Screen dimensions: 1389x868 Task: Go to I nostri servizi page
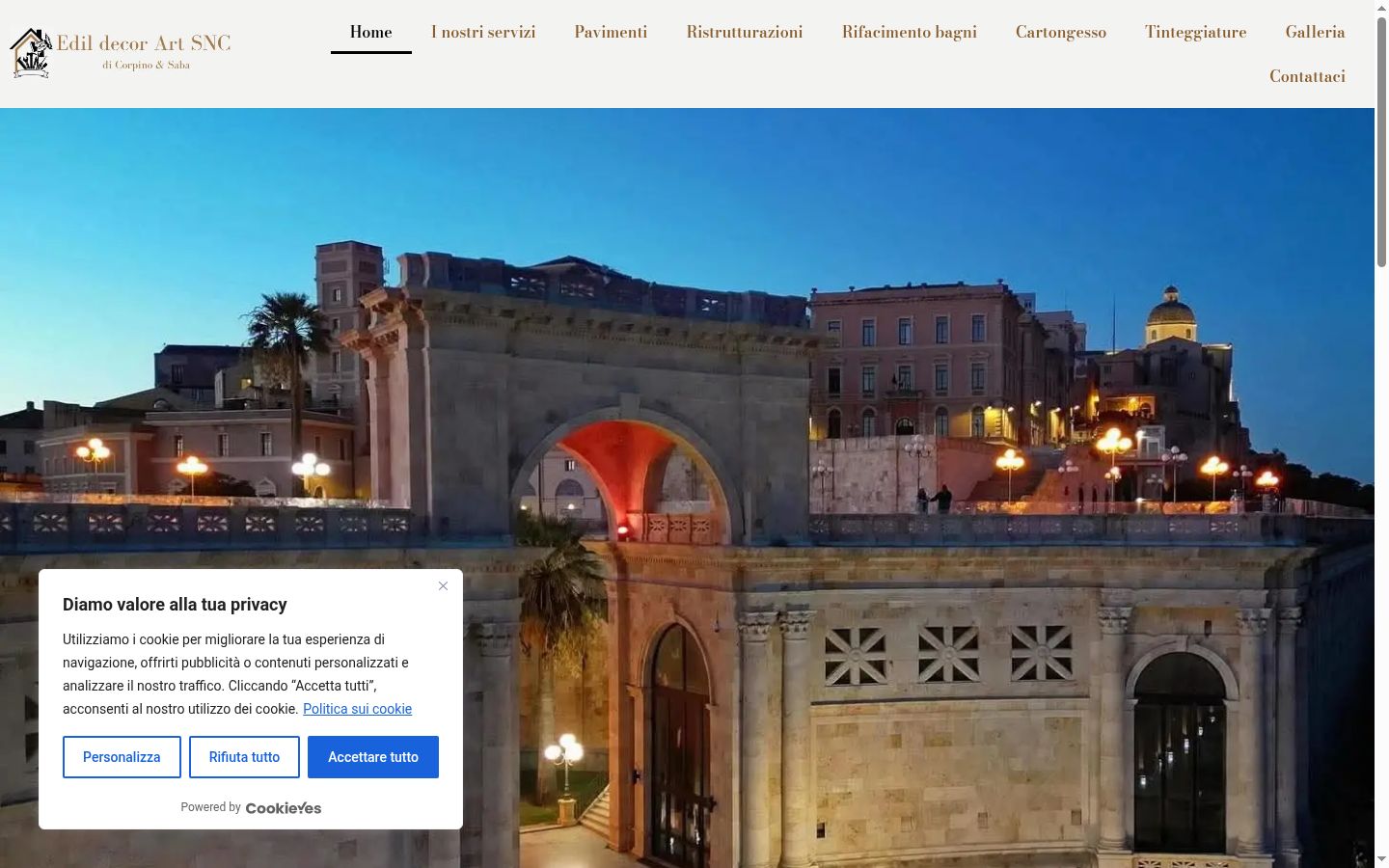click(483, 32)
